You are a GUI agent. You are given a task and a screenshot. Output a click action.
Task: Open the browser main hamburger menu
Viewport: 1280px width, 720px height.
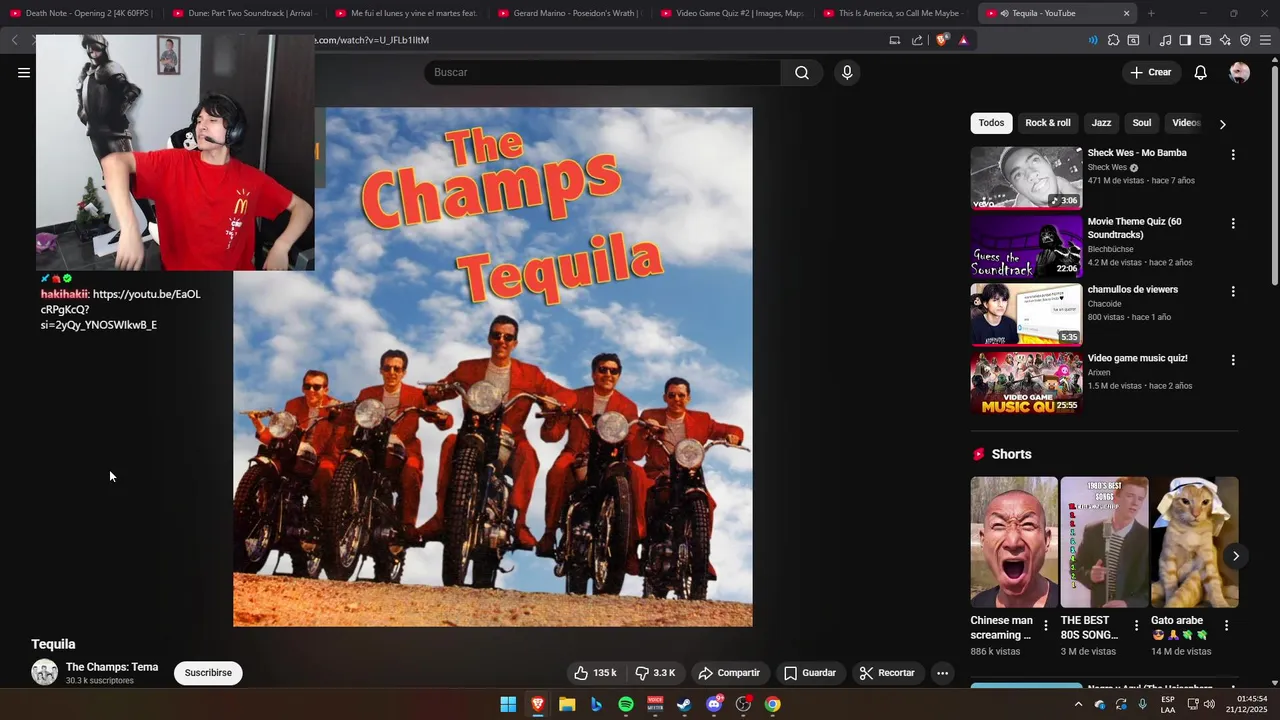(x=1266, y=40)
